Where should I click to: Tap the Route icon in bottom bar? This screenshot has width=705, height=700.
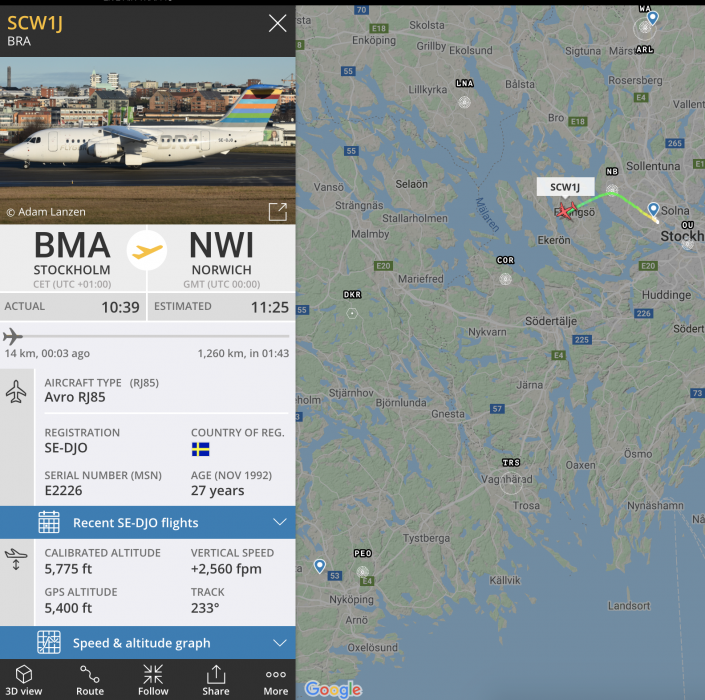tap(89, 674)
